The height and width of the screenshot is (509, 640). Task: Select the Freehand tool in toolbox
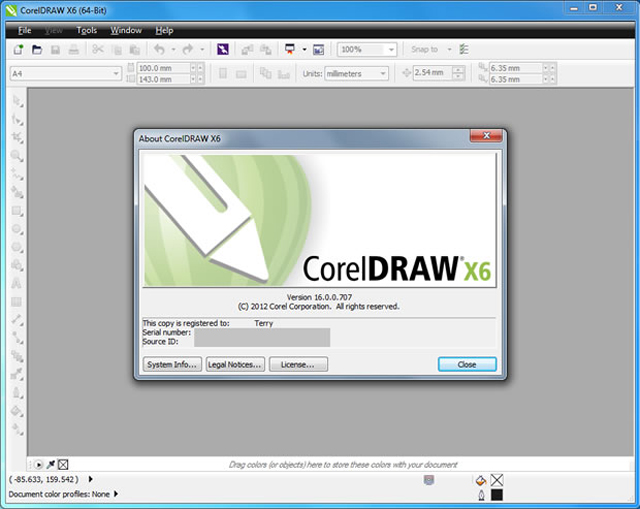click(x=17, y=174)
